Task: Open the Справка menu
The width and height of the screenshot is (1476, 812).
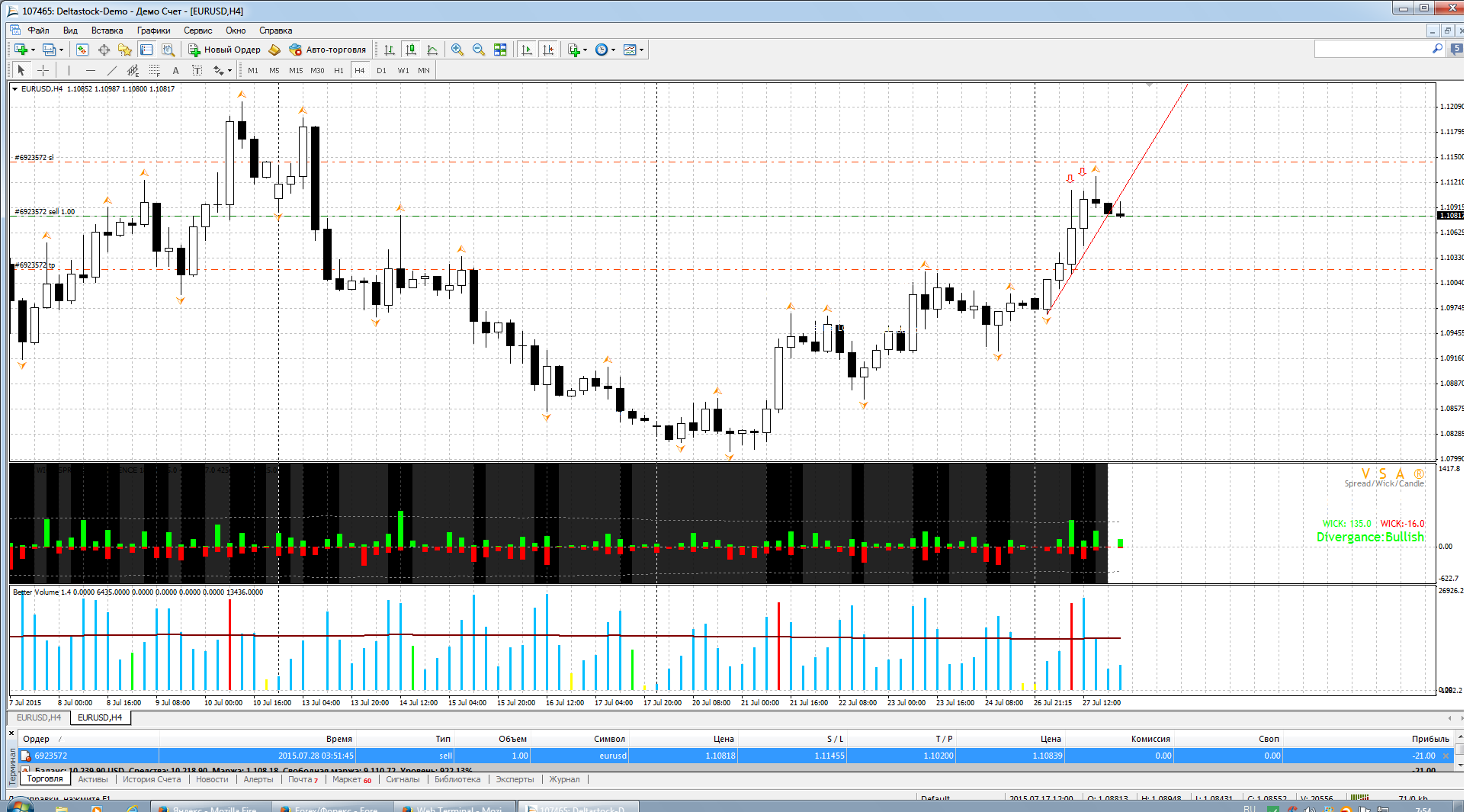Action: pyautogui.click(x=275, y=30)
